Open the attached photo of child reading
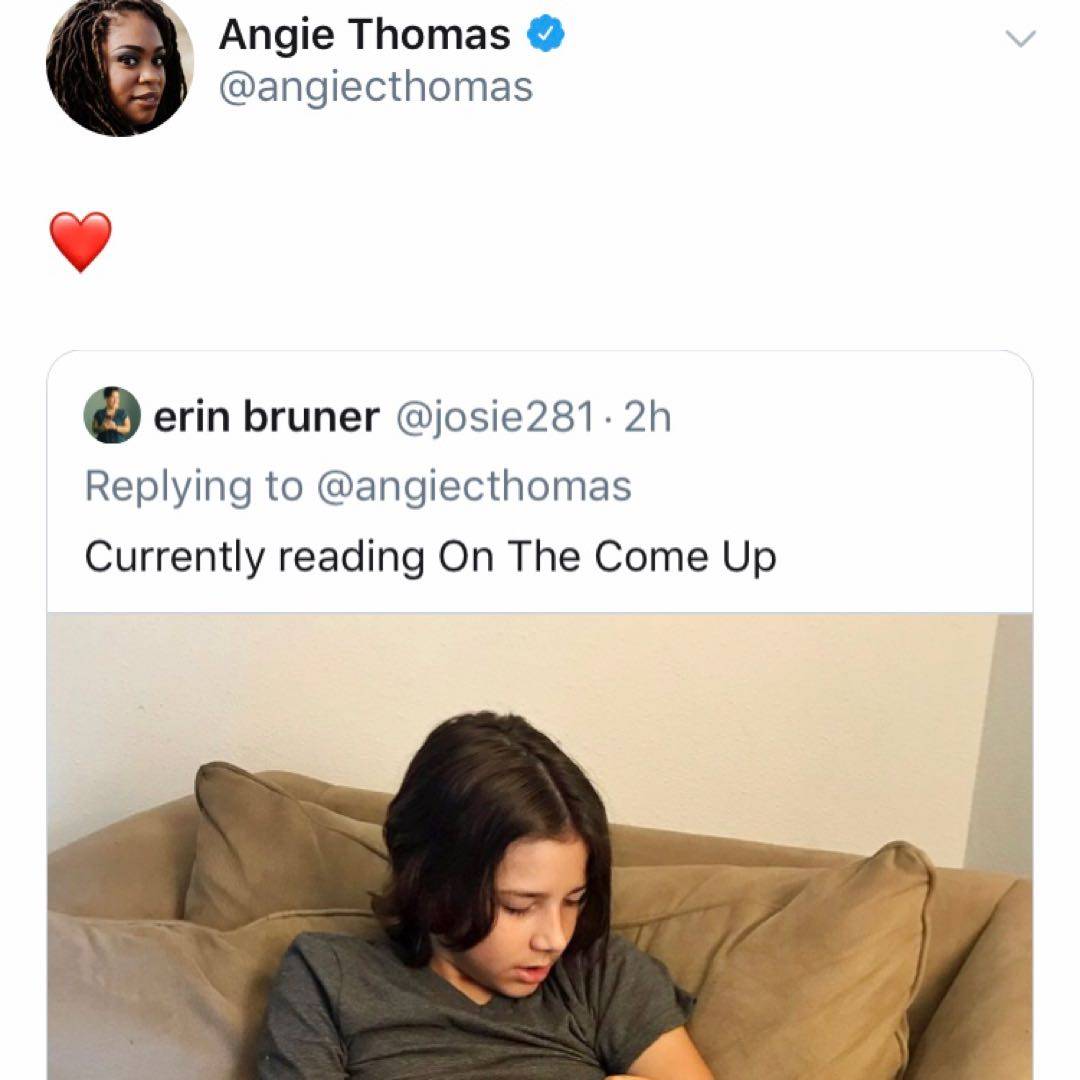Screen dimensions: 1080x1080 click(540, 847)
